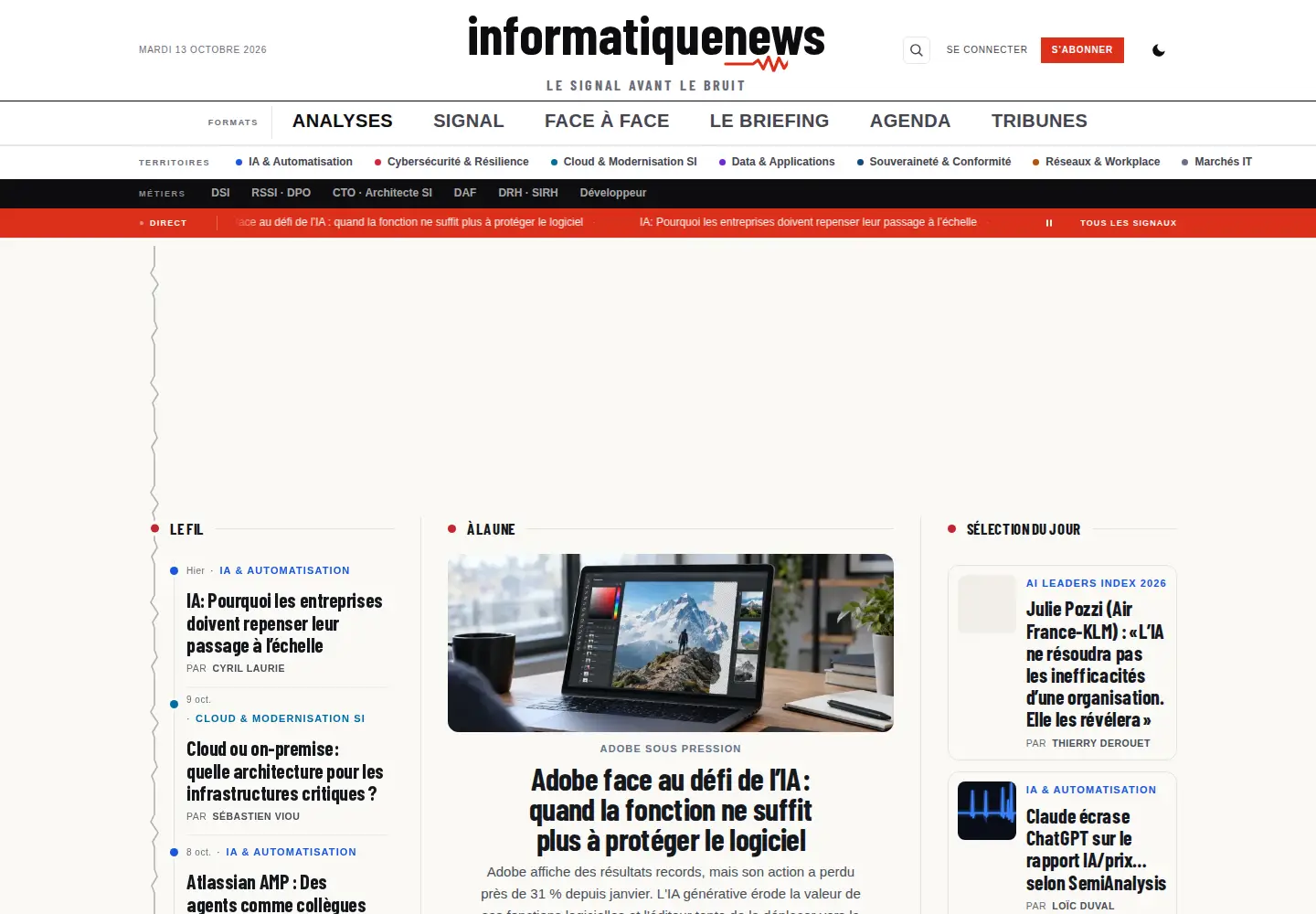Click the Claude article waveform thumbnail
This screenshot has height=914, width=1316.
click(987, 811)
